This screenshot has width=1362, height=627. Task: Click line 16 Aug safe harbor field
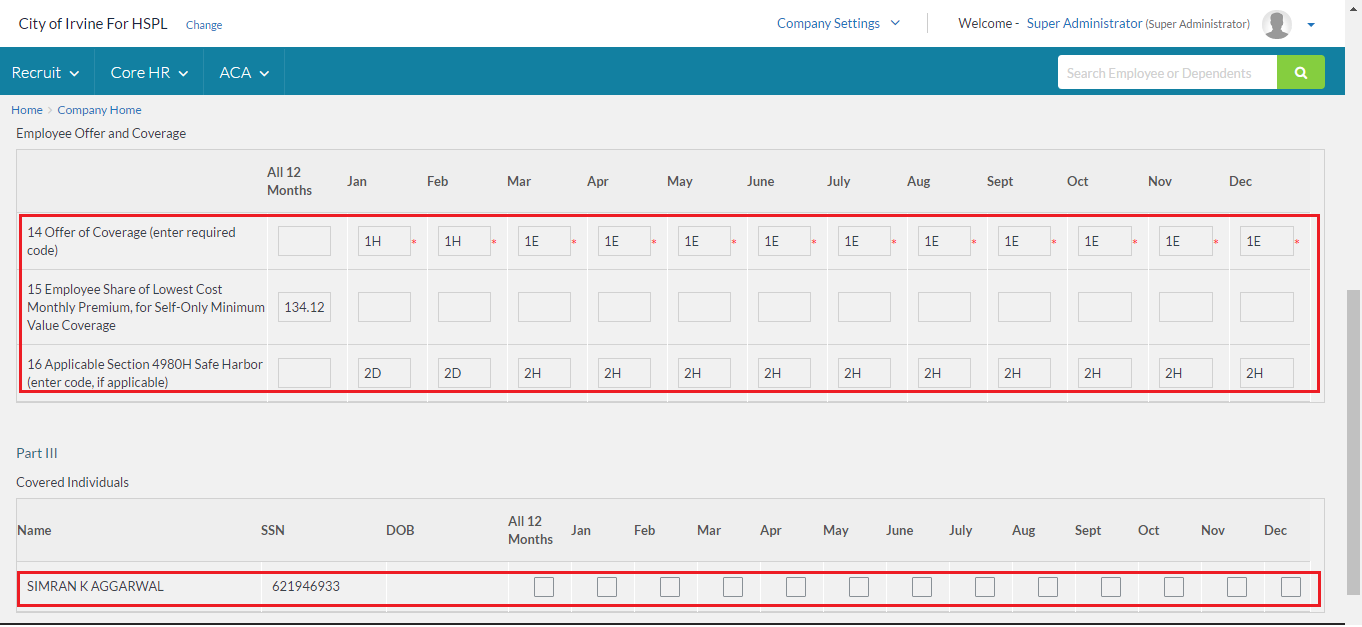(944, 373)
